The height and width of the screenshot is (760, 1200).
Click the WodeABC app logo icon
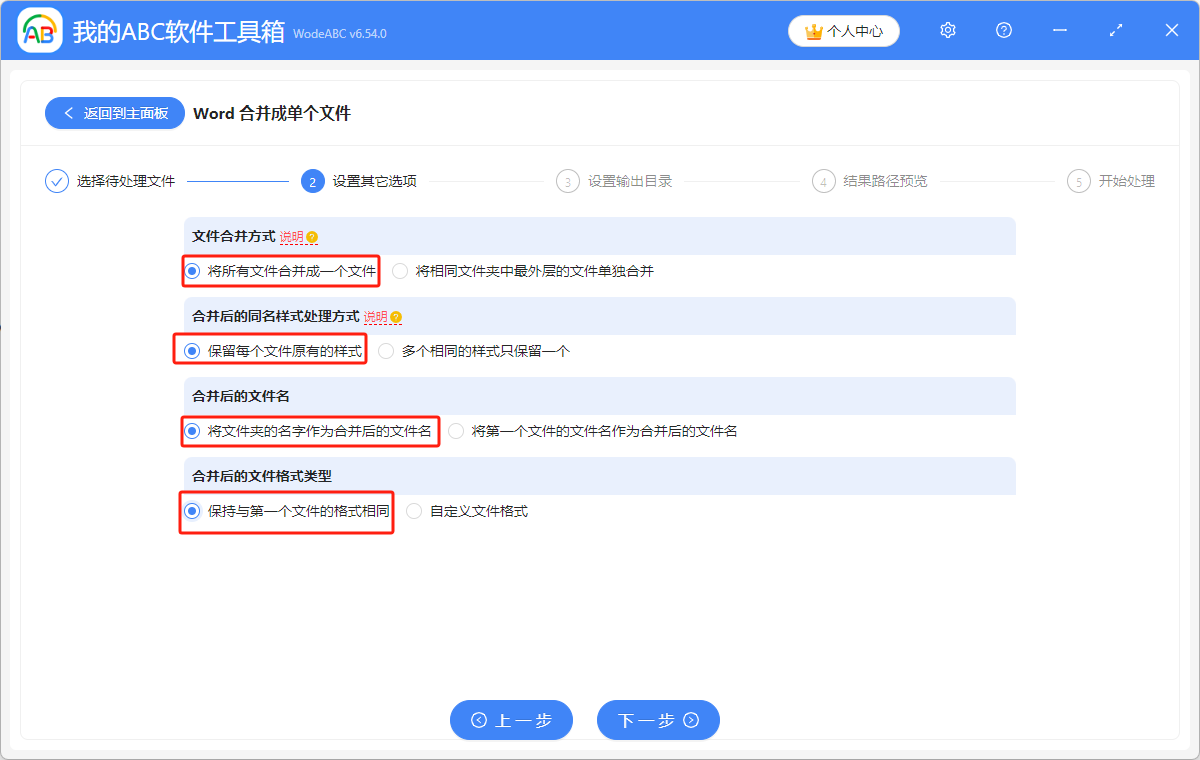(x=40, y=31)
